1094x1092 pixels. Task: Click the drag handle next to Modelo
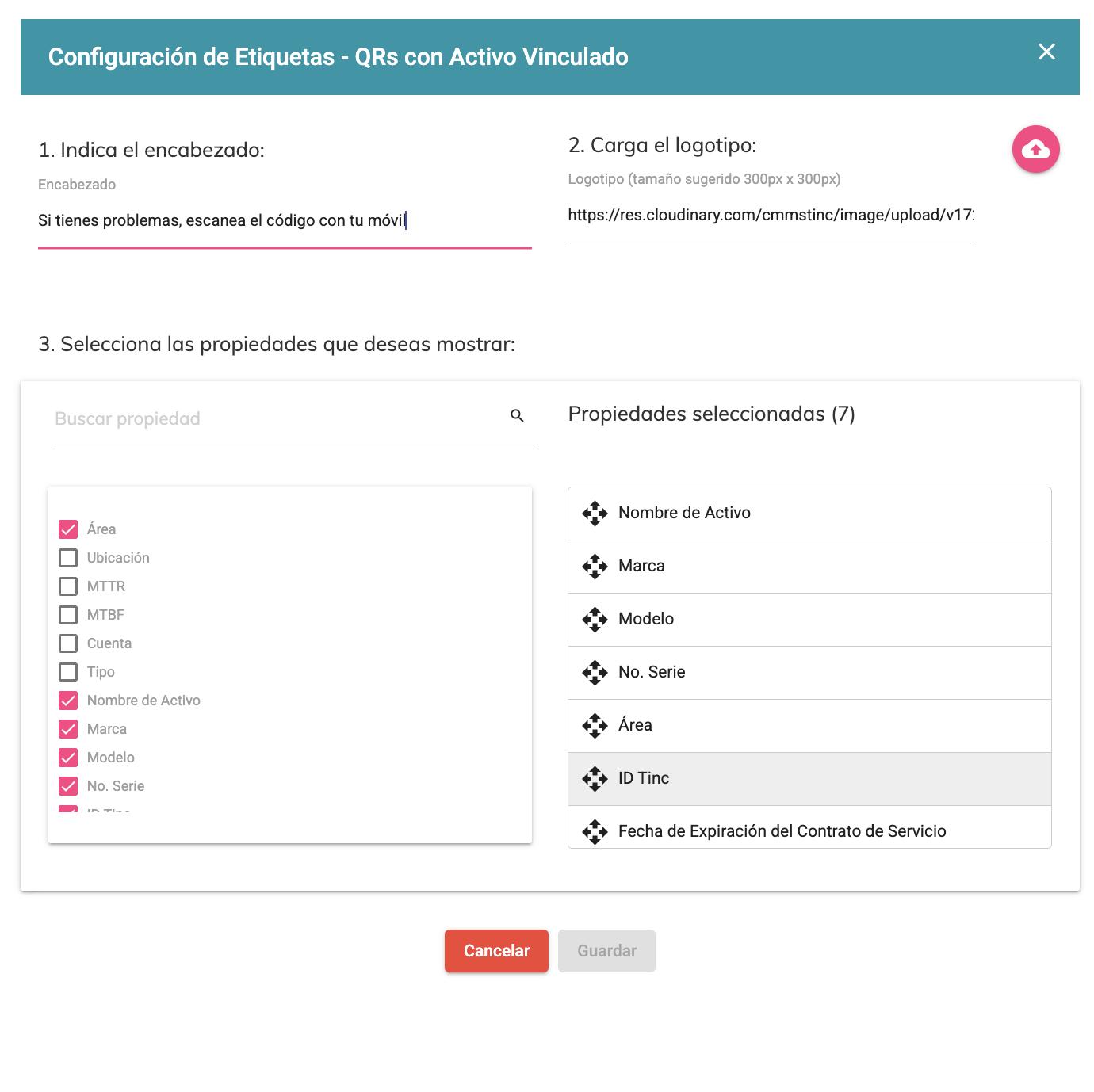(x=595, y=620)
